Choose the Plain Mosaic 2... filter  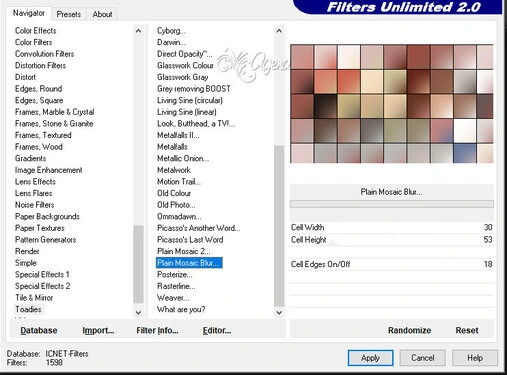pyautogui.click(x=183, y=251)
